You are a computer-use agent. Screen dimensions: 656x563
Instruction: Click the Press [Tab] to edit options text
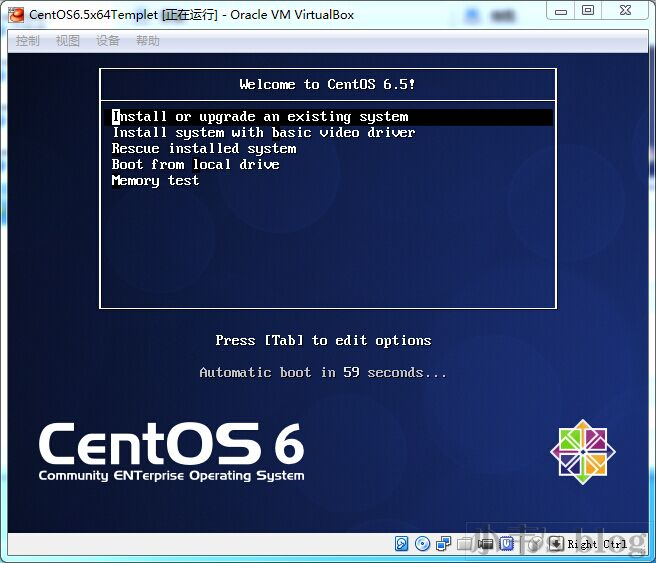click(323, 340)
